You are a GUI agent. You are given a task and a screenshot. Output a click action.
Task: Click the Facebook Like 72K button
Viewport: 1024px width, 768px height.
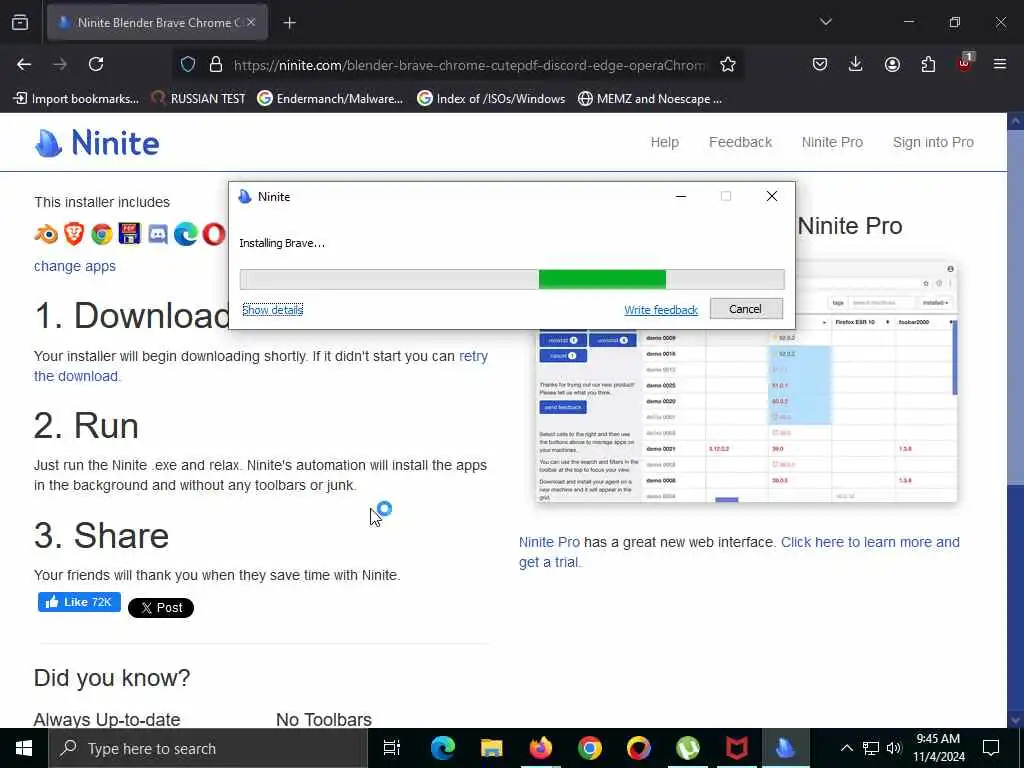tap(79, 602)
